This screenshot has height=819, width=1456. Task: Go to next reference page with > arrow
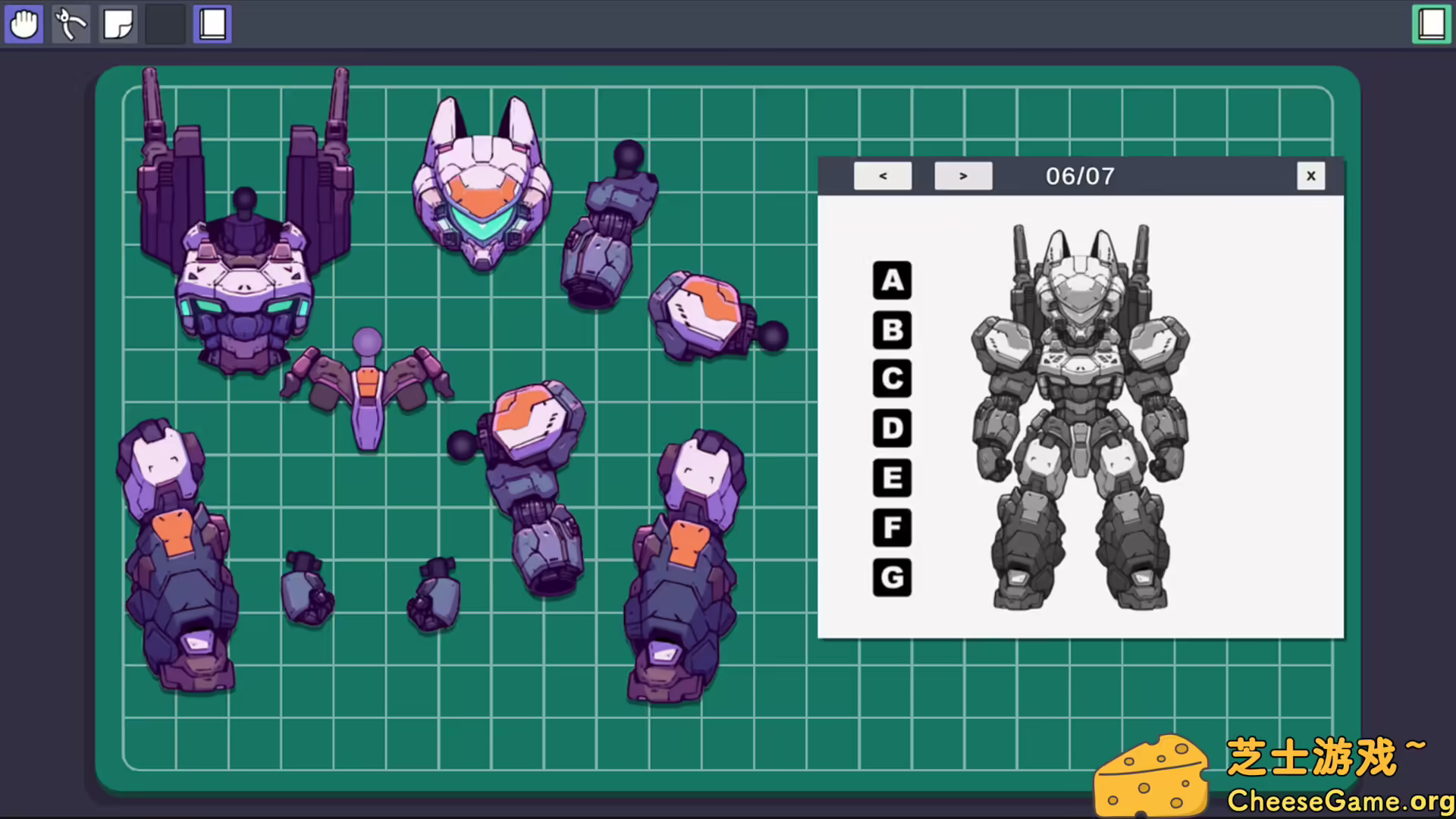coord(963,175)
